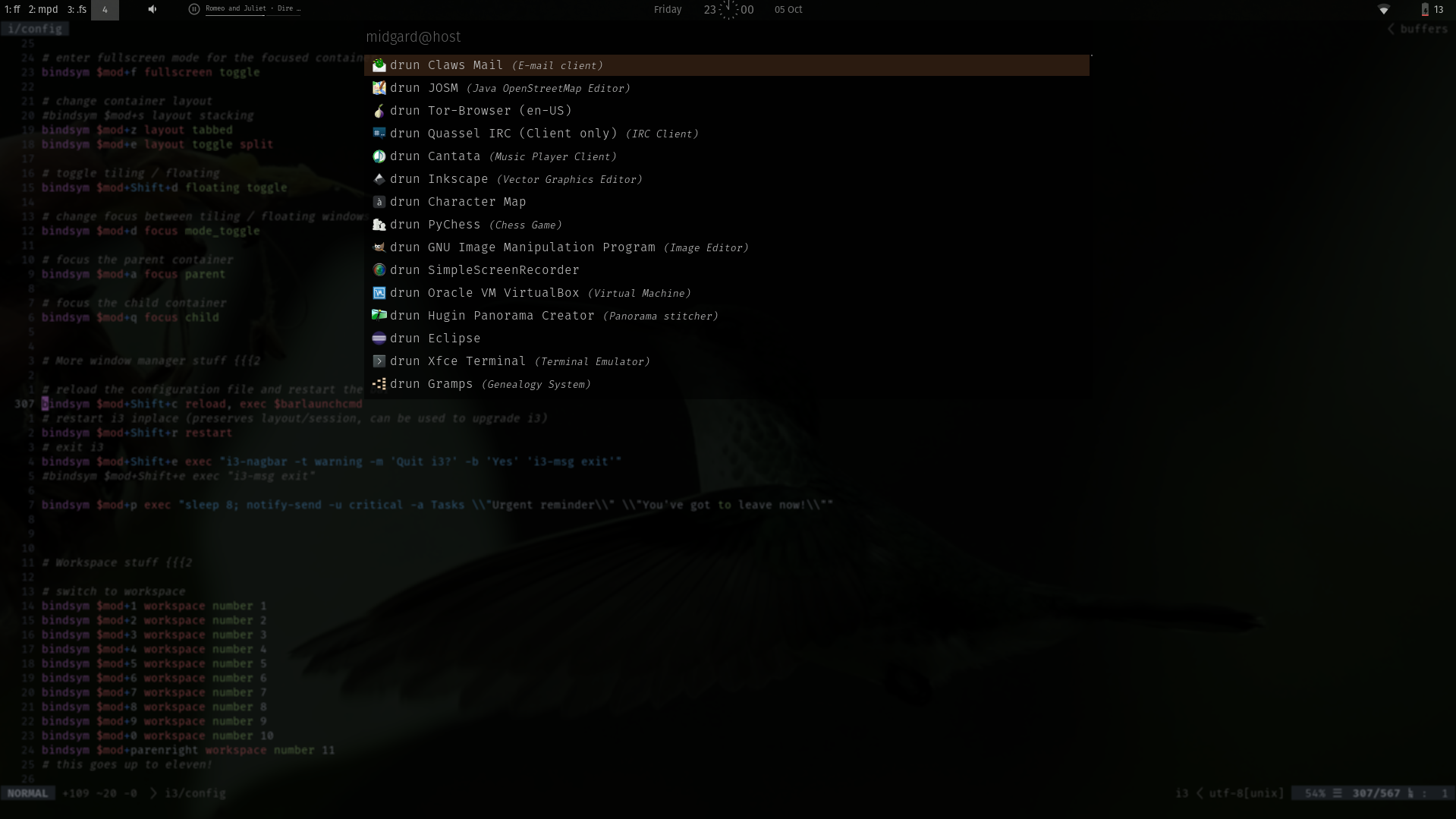The height and width of the screenshot is (819, 1456).
Task: Select Quassel IRC (Client only) entry
Action: (x=727, y=134)
